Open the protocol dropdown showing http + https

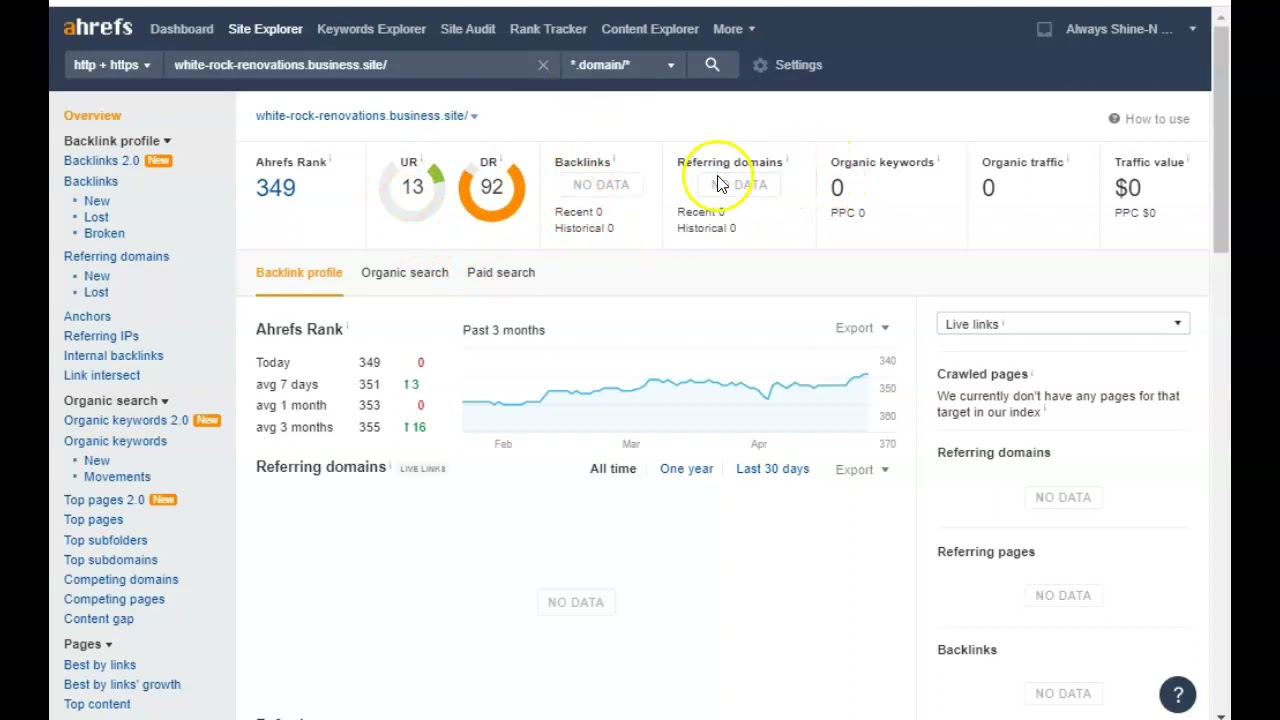[x=112, y=65]
